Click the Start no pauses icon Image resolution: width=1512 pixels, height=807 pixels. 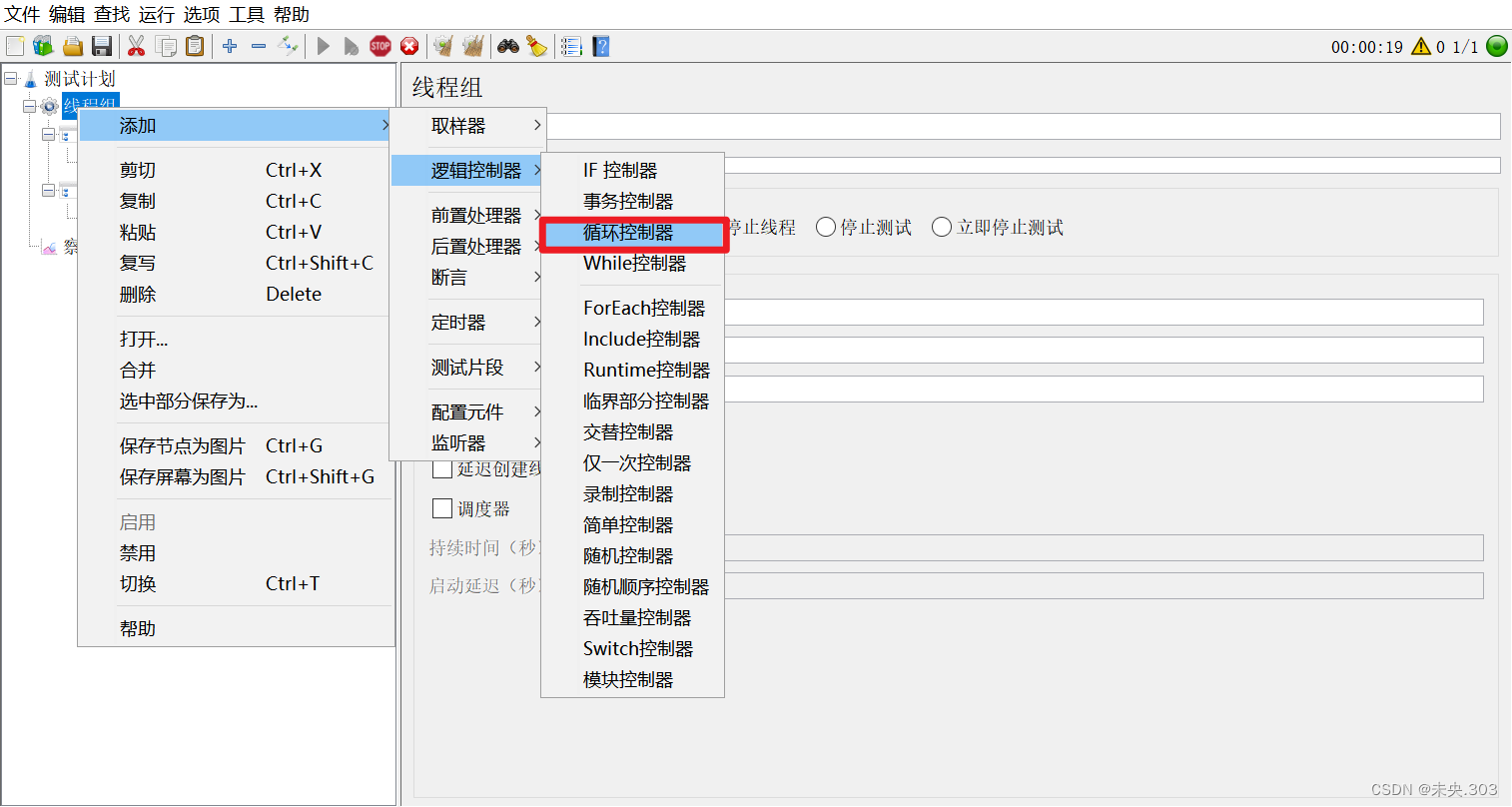[x=352, y=46]
